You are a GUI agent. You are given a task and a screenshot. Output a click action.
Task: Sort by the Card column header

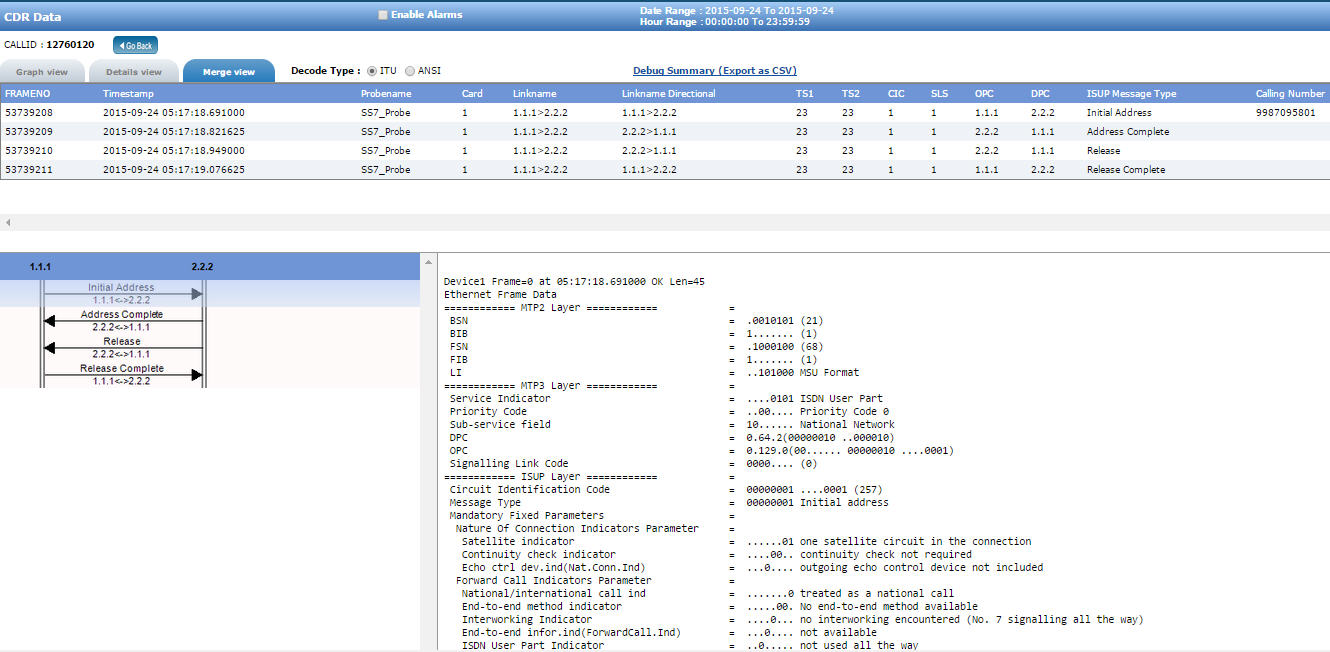pyautogui.click(x=472, y=94)
